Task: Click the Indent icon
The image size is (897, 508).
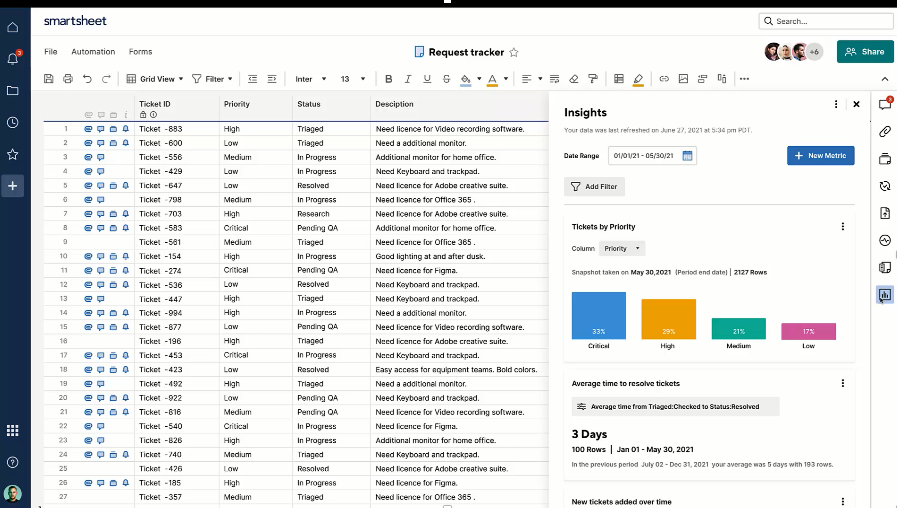Action: (x=272, y=79)
